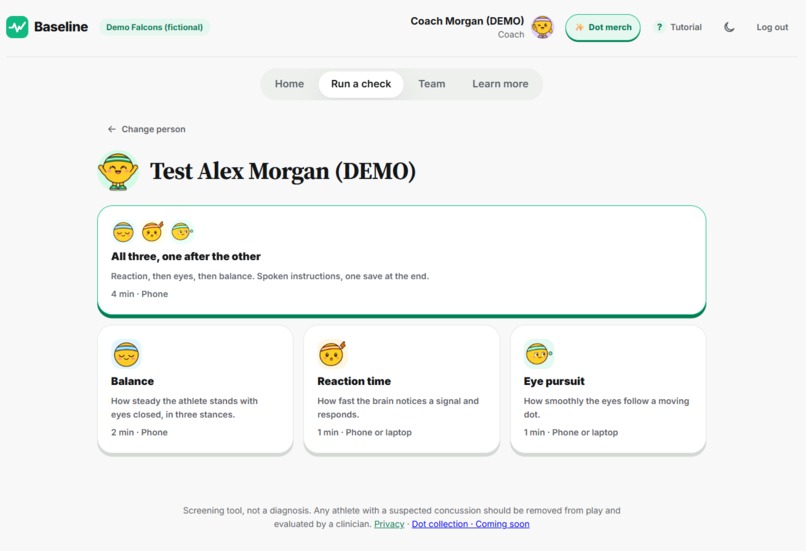Screen dimensions: 806x551
Task: Click '1 min · Phone or laptop' under Eye pursuit
Action: click(x=571, y=432)
